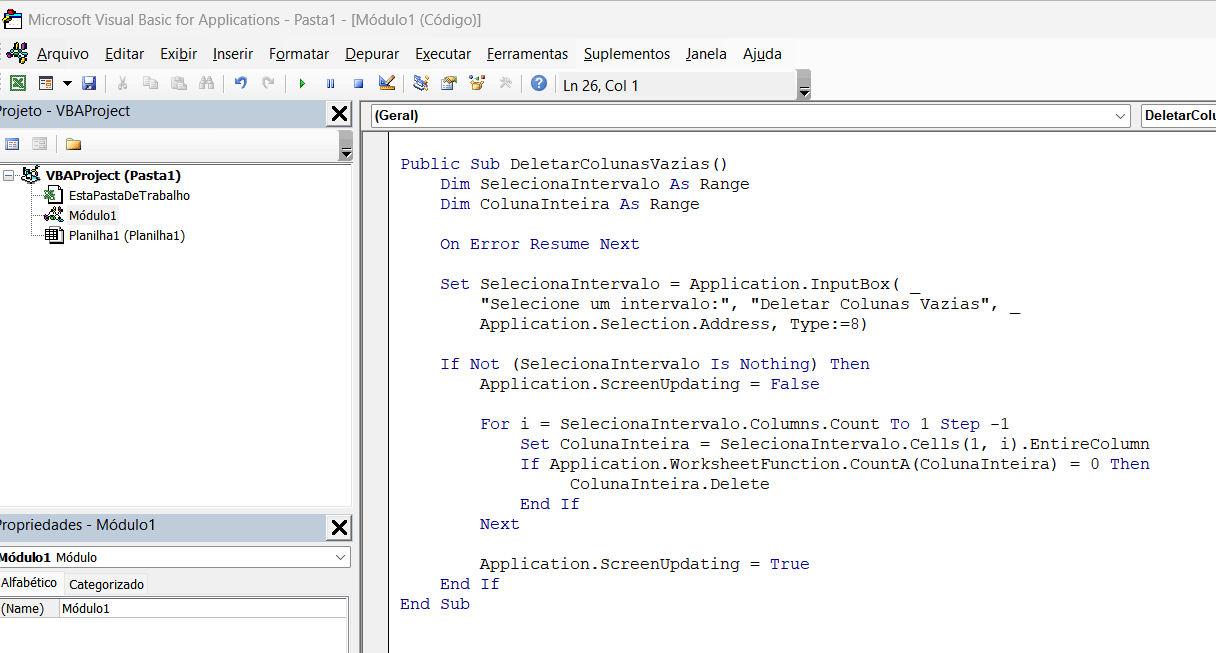
Task: Open the (Geral) object dropdown
Action: click(x=1120, y=116)
